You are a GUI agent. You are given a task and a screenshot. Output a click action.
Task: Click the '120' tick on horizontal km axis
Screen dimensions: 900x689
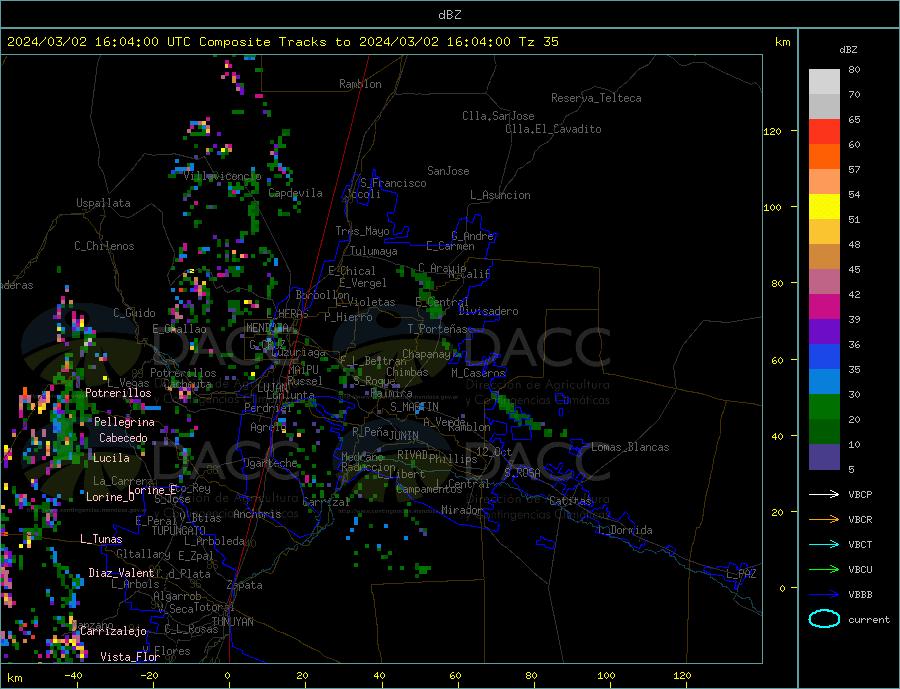(682, 676)
